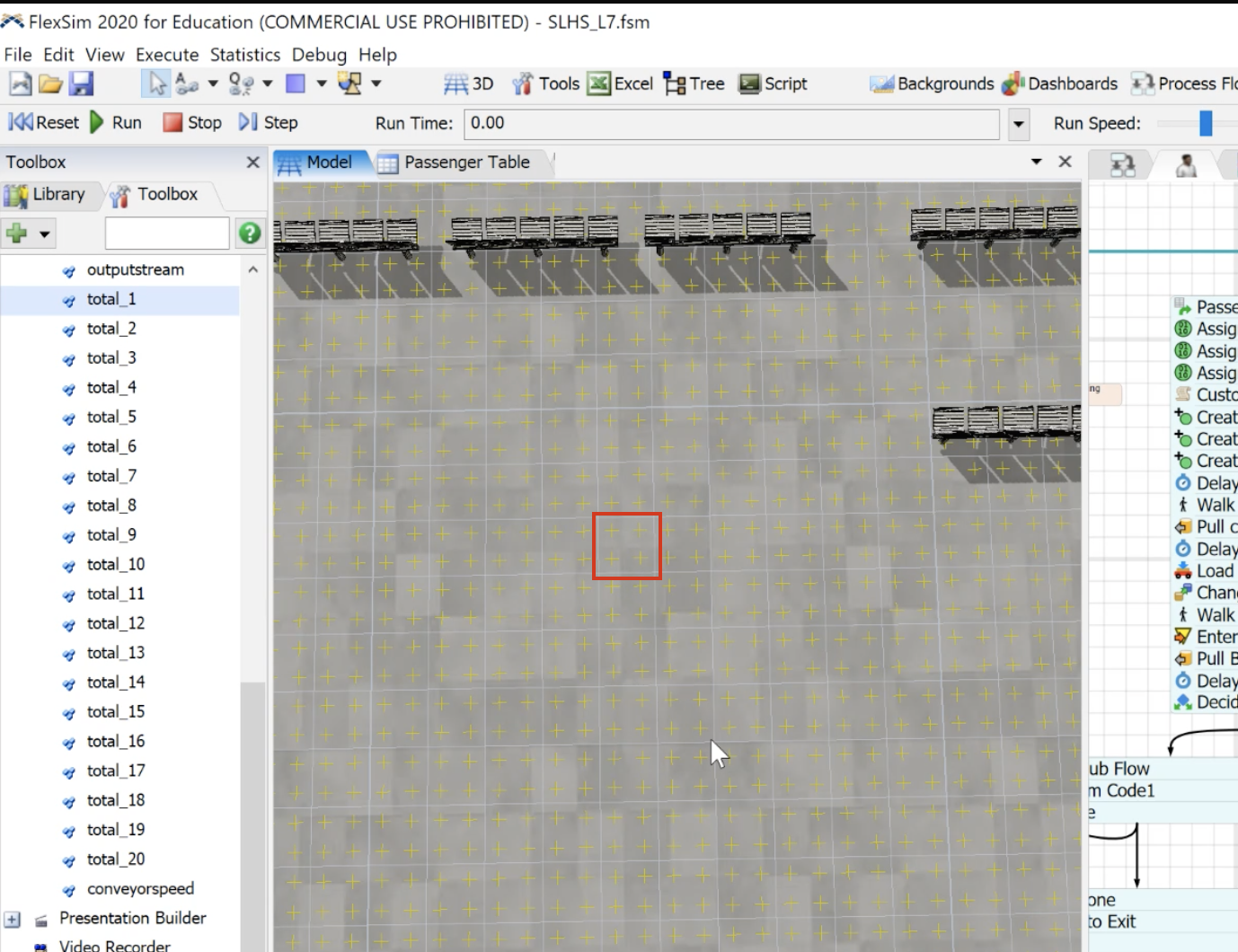Viewport: 1238px width, 952px height.
Task: Click the Save model icon
Action: coord(81,84)
